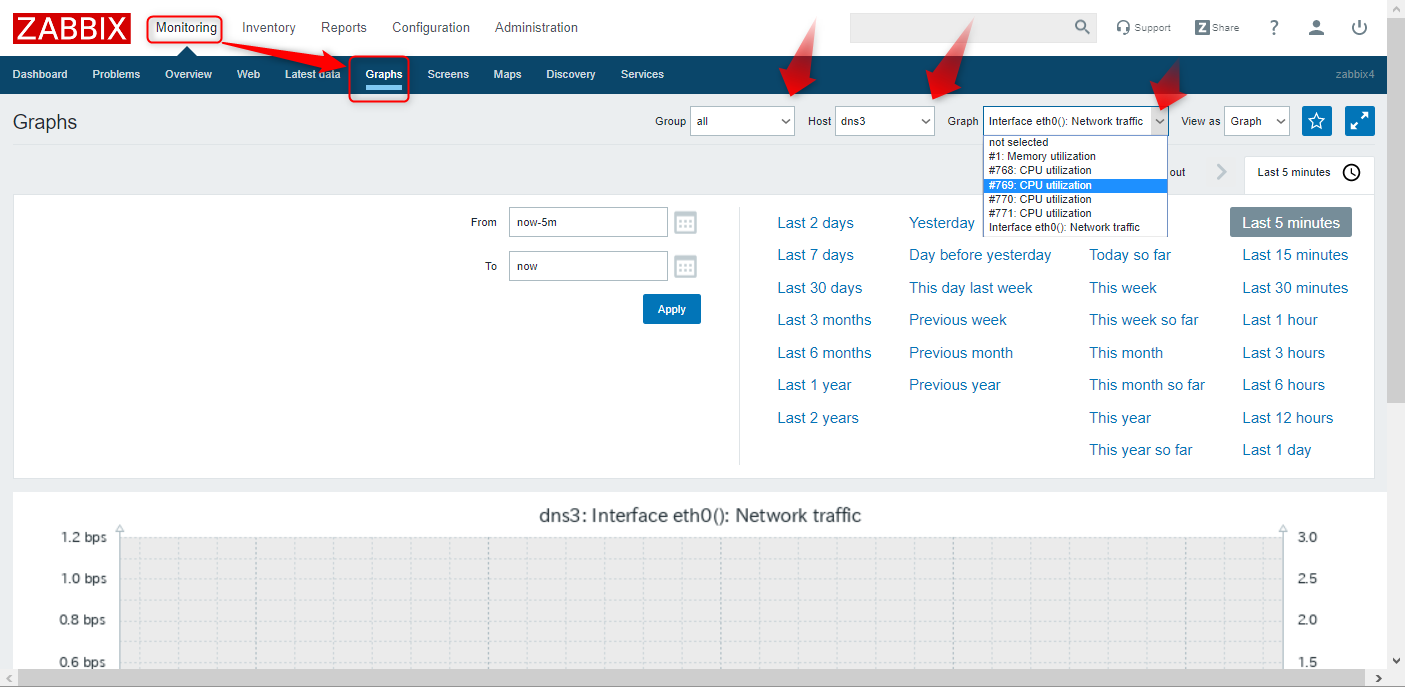1405x687 pixels.
Task: Click the sign out power icon
Action: pyautogui.click(x=1359, y=28)
